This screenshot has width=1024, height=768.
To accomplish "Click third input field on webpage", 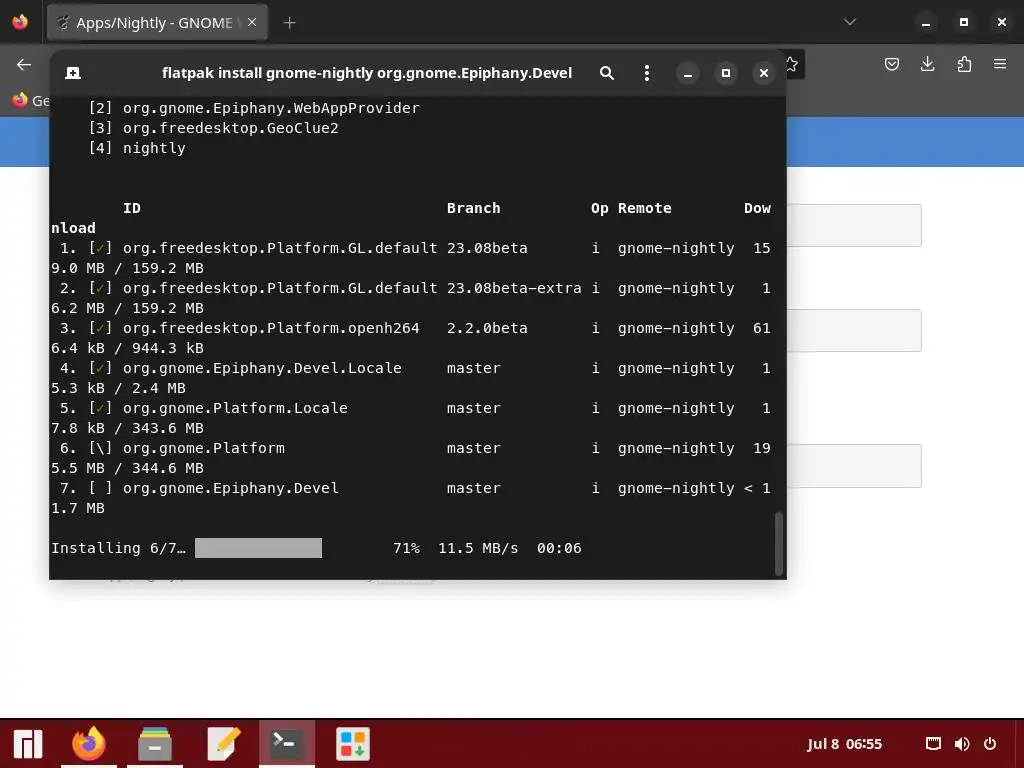I will 854,466.
